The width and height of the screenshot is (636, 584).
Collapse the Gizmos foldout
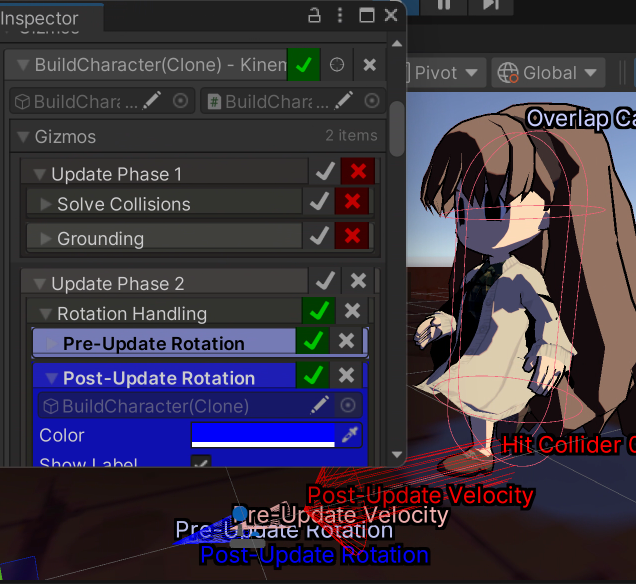tap(24, 137)
